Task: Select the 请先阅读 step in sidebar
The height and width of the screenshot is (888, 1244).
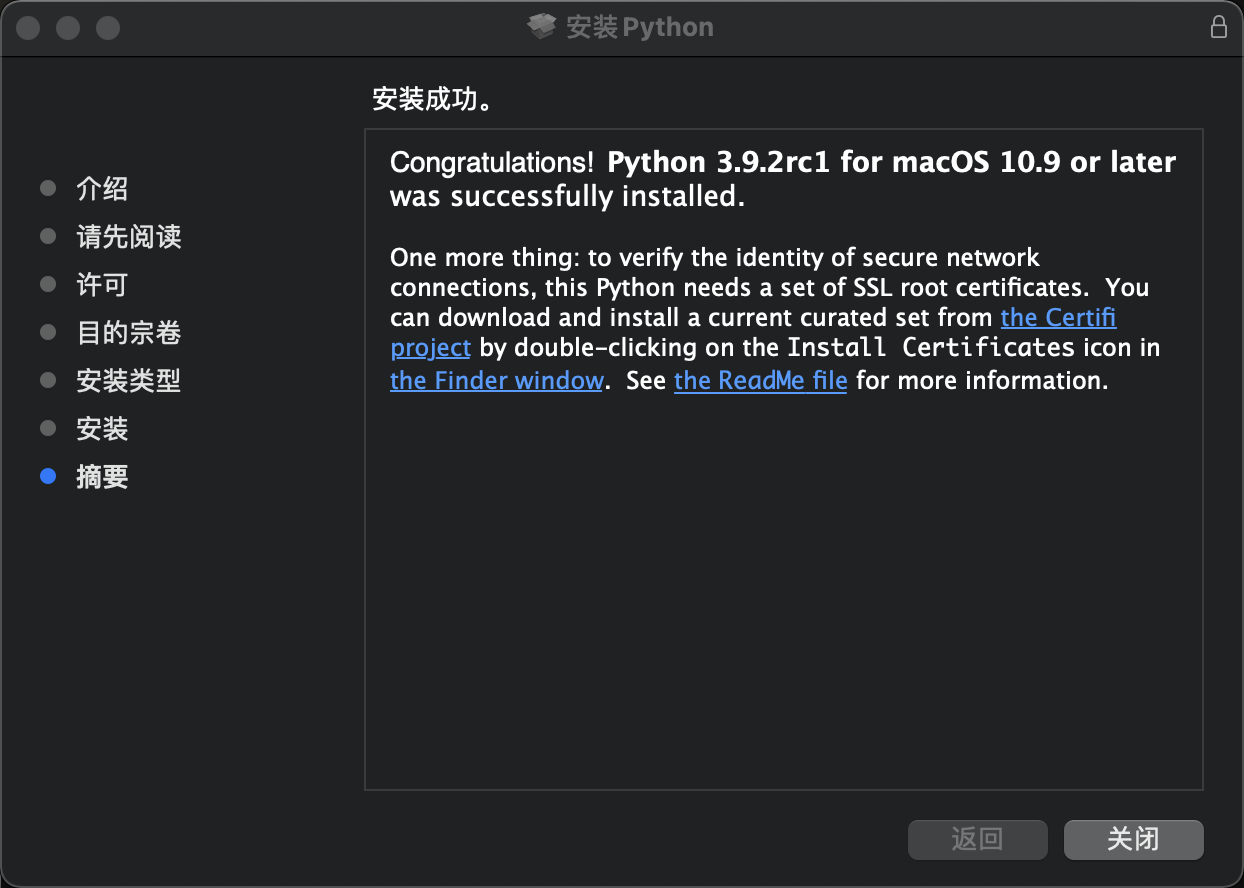Action: [x=128, y=237]
